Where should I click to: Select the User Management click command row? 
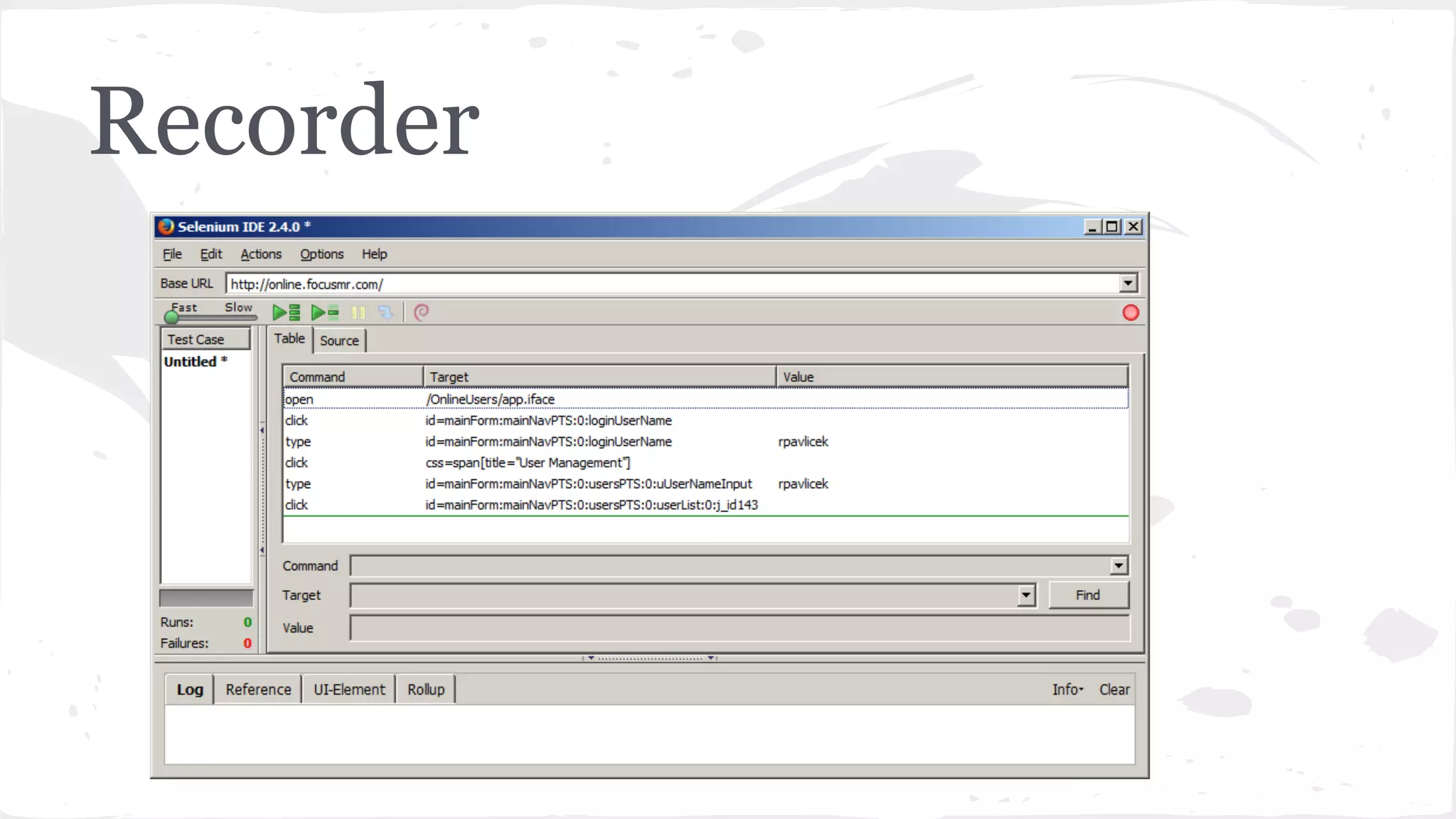[x=526, y=463]
